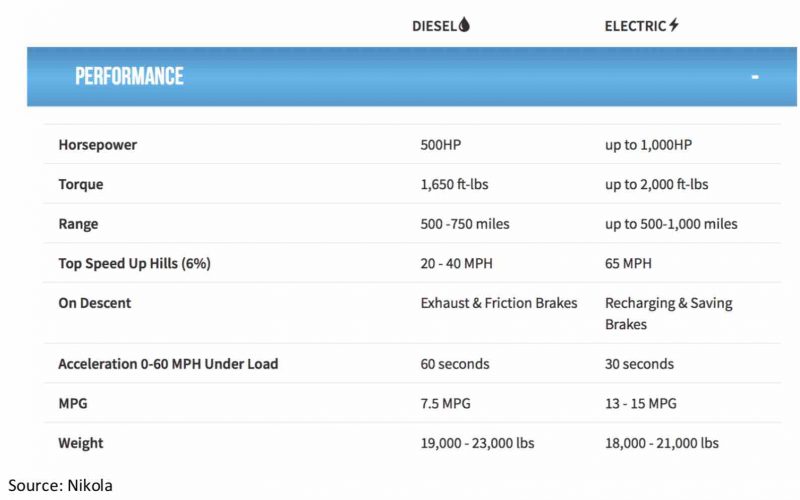Image resolution: width=800 pixels, height=500 pixels.
Task: Click Top Speed Up Hills (6%) label
Action: [x=134, y=264]
